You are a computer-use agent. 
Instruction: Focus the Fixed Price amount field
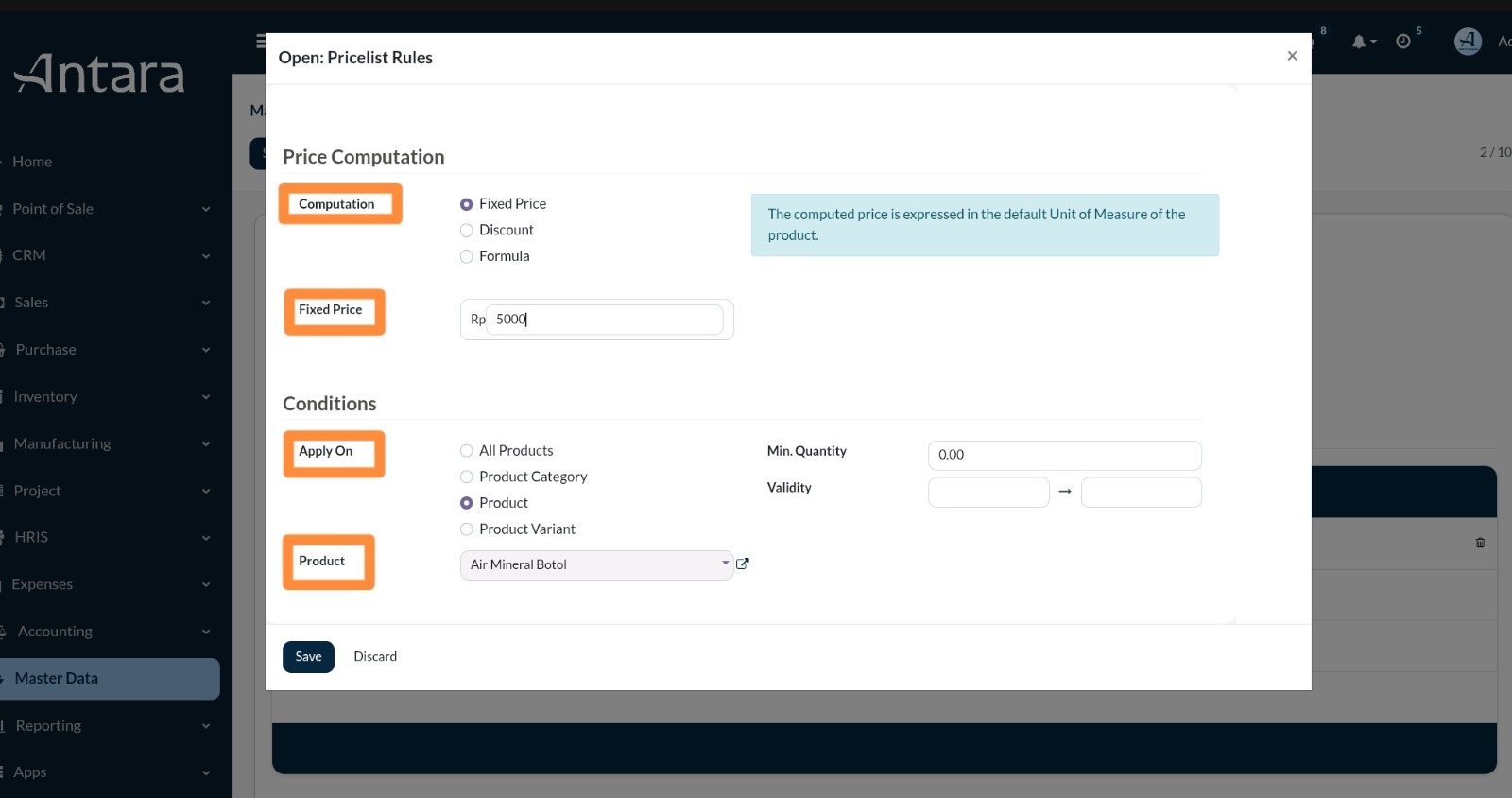click(x=605, y=320)
